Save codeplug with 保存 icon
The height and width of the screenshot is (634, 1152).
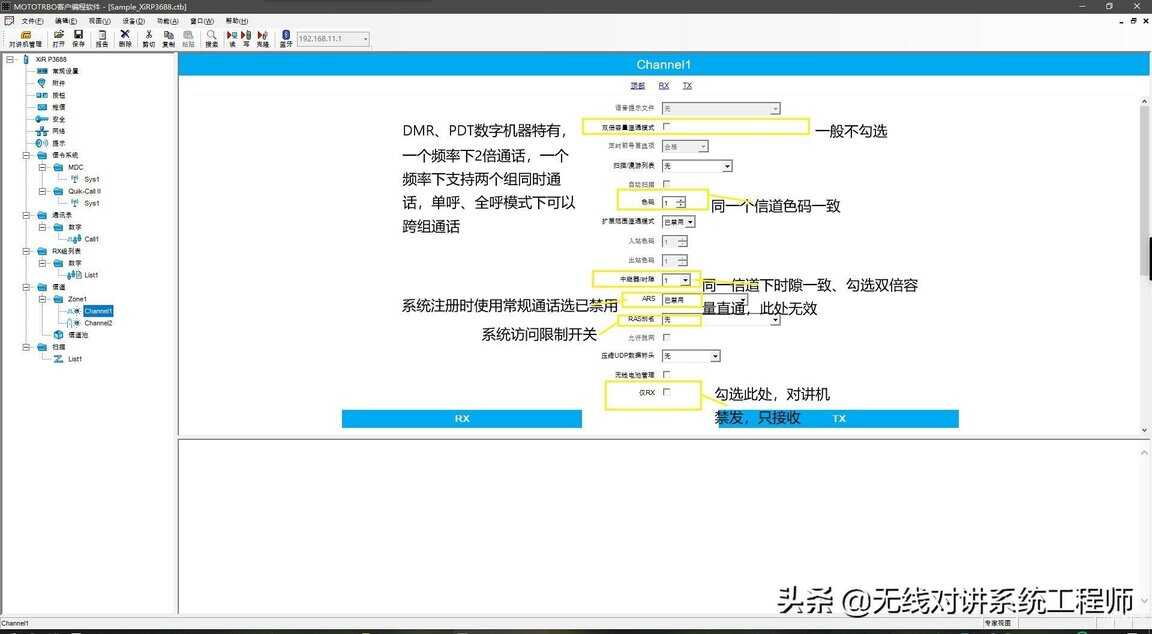pyautogui.click(x=78, y=38)
